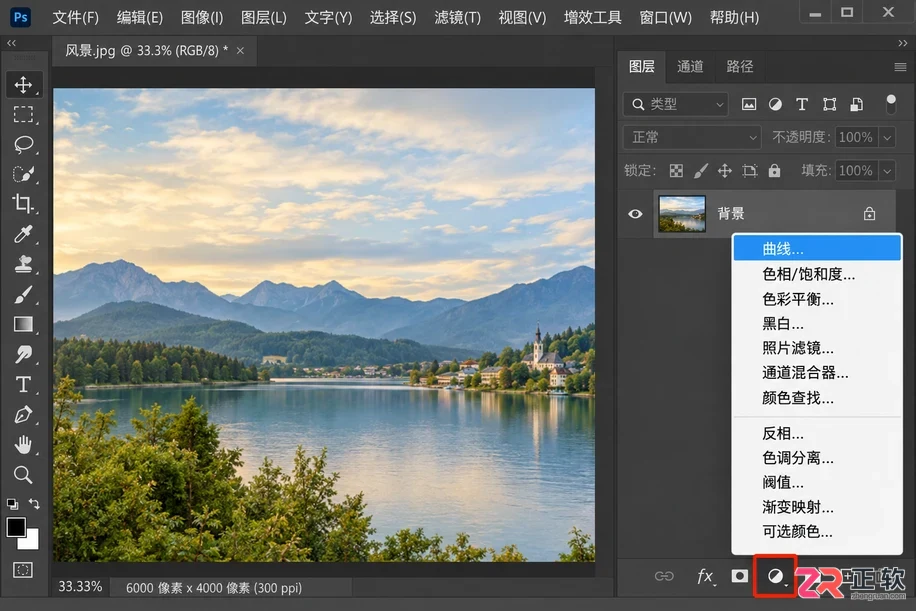
Task: Filter layers by adjustment layers
Action: tap(775, 105)
